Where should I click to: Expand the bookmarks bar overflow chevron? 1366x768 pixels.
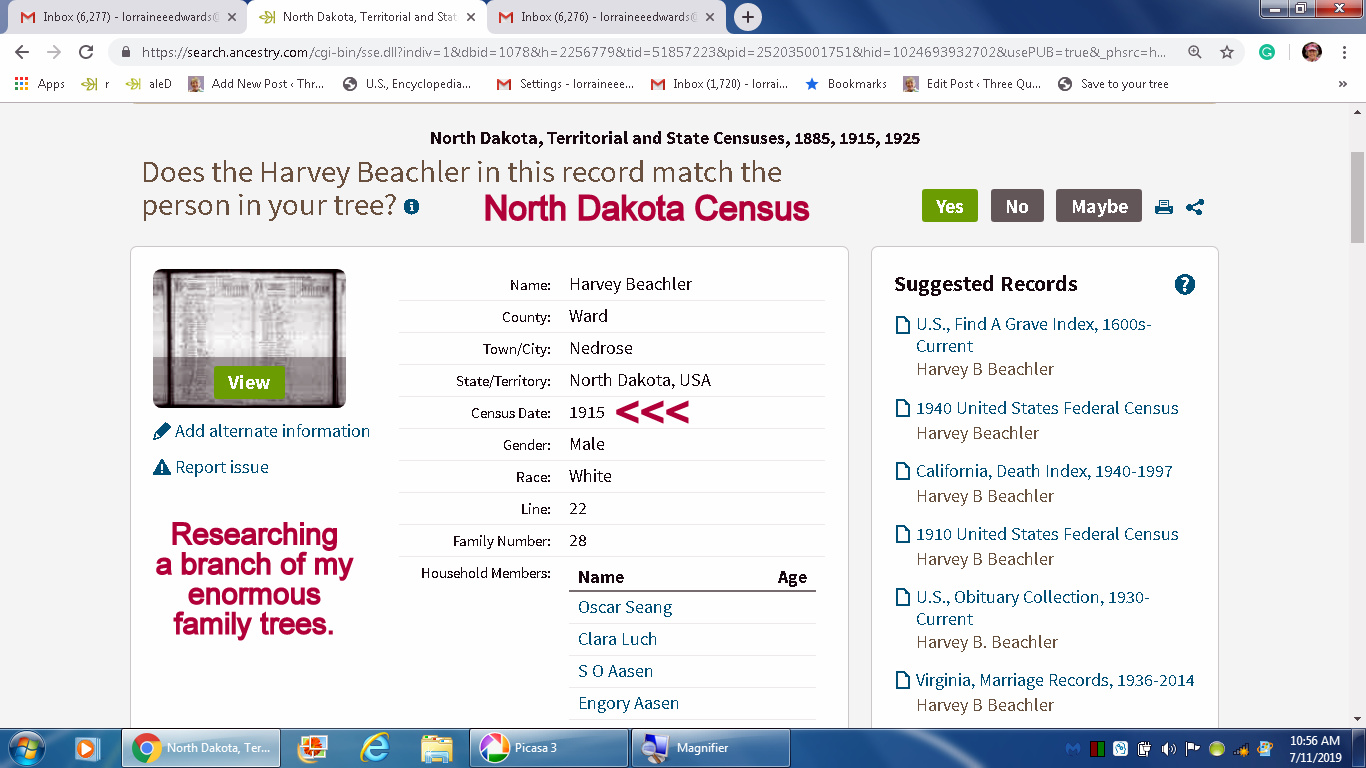pos(1342,84)
